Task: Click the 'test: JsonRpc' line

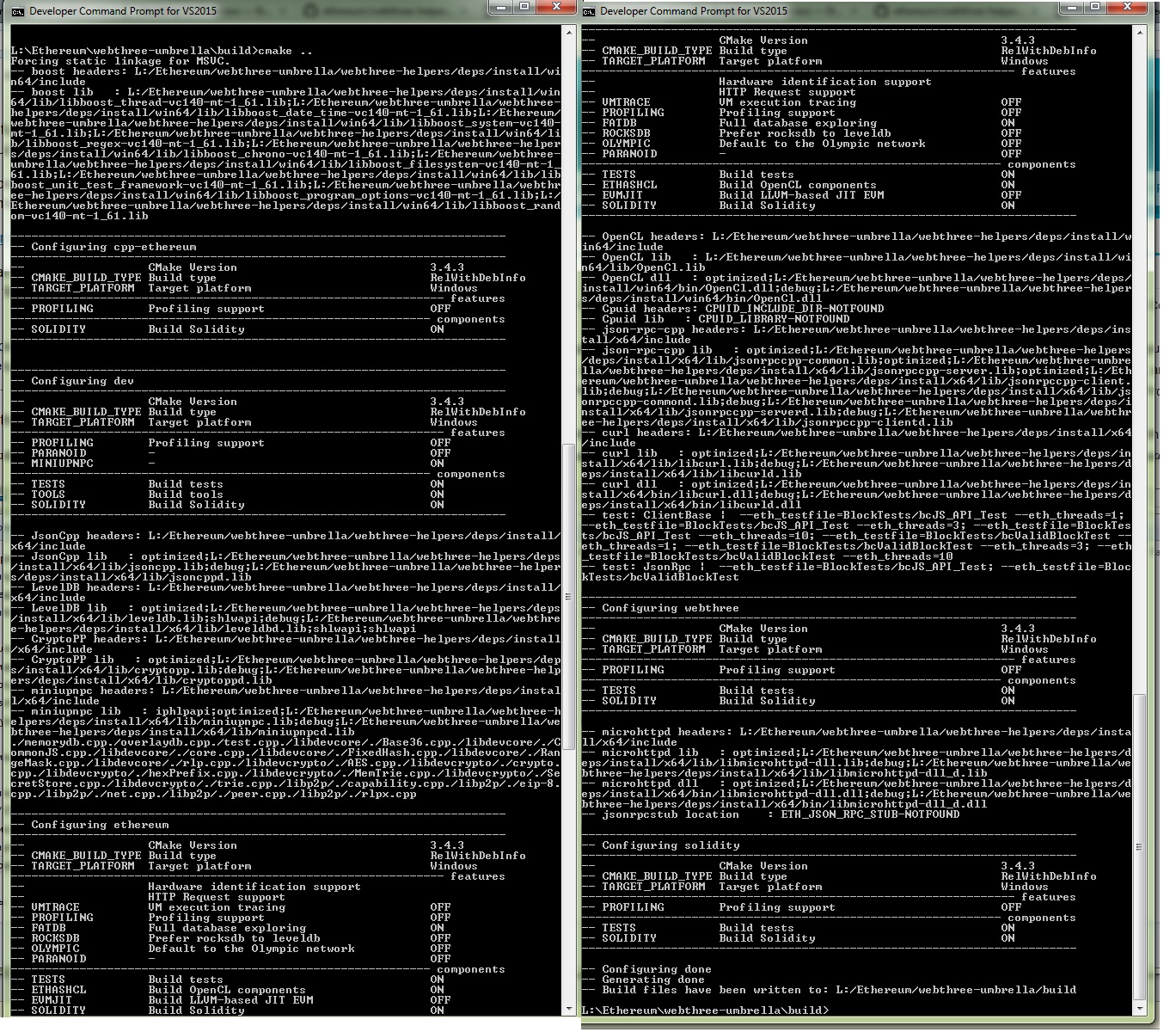Action: [856, 572]
